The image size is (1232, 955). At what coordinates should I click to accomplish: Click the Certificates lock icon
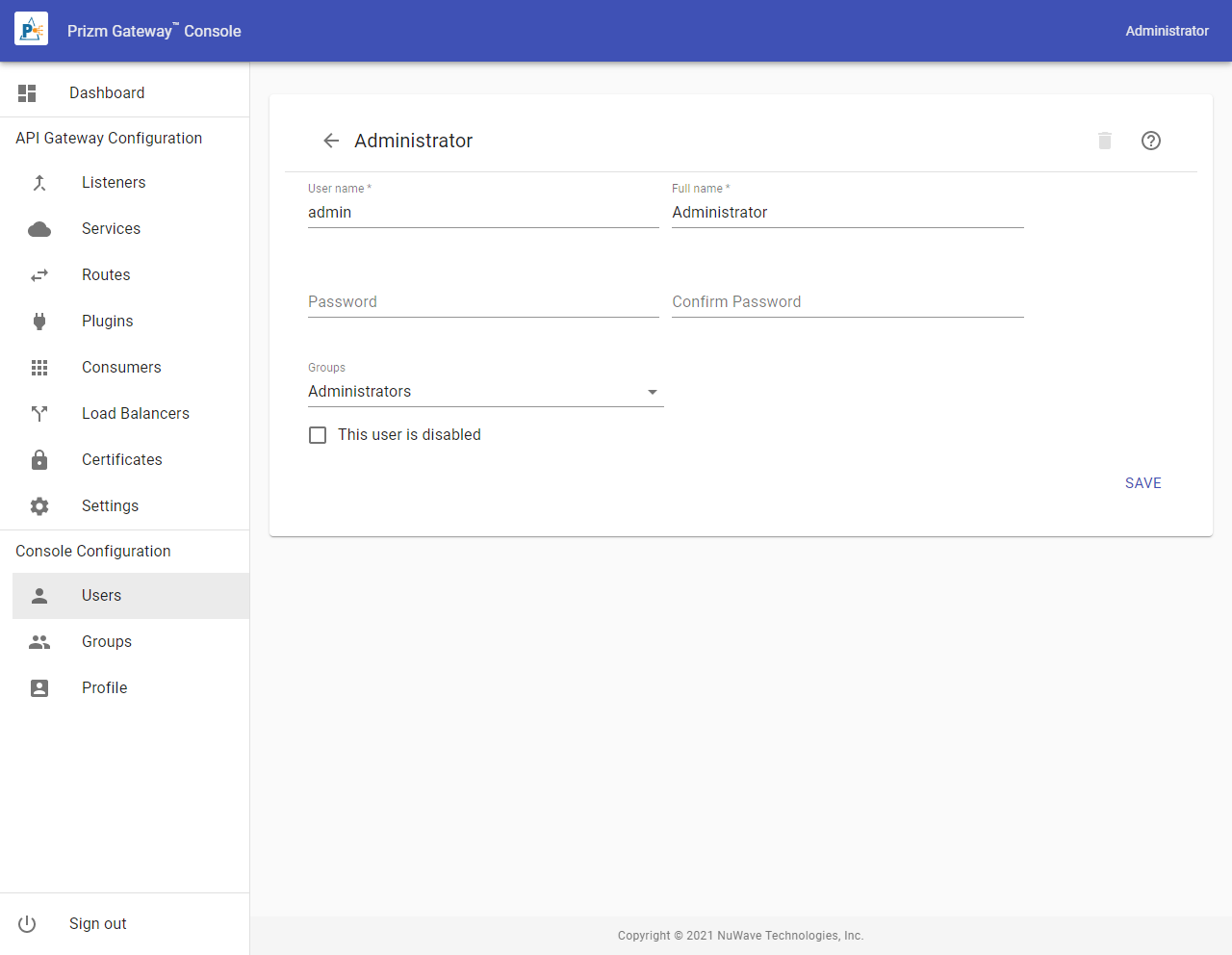point(39,460)
